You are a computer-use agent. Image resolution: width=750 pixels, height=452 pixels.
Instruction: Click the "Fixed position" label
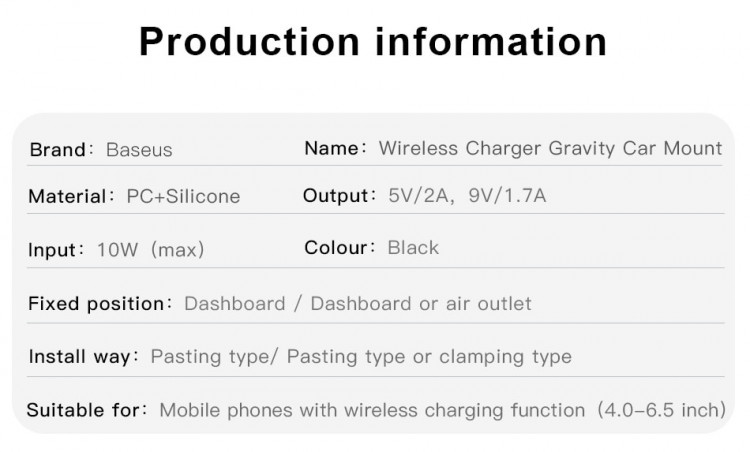tap(95, 303)
